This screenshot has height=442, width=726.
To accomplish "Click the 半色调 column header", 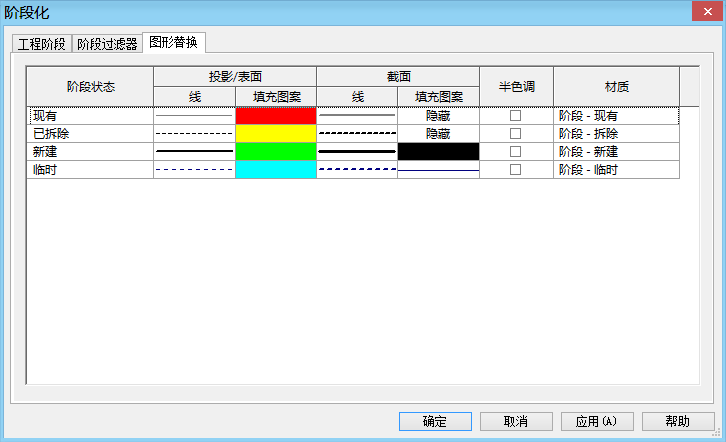I will click(517, 87).
